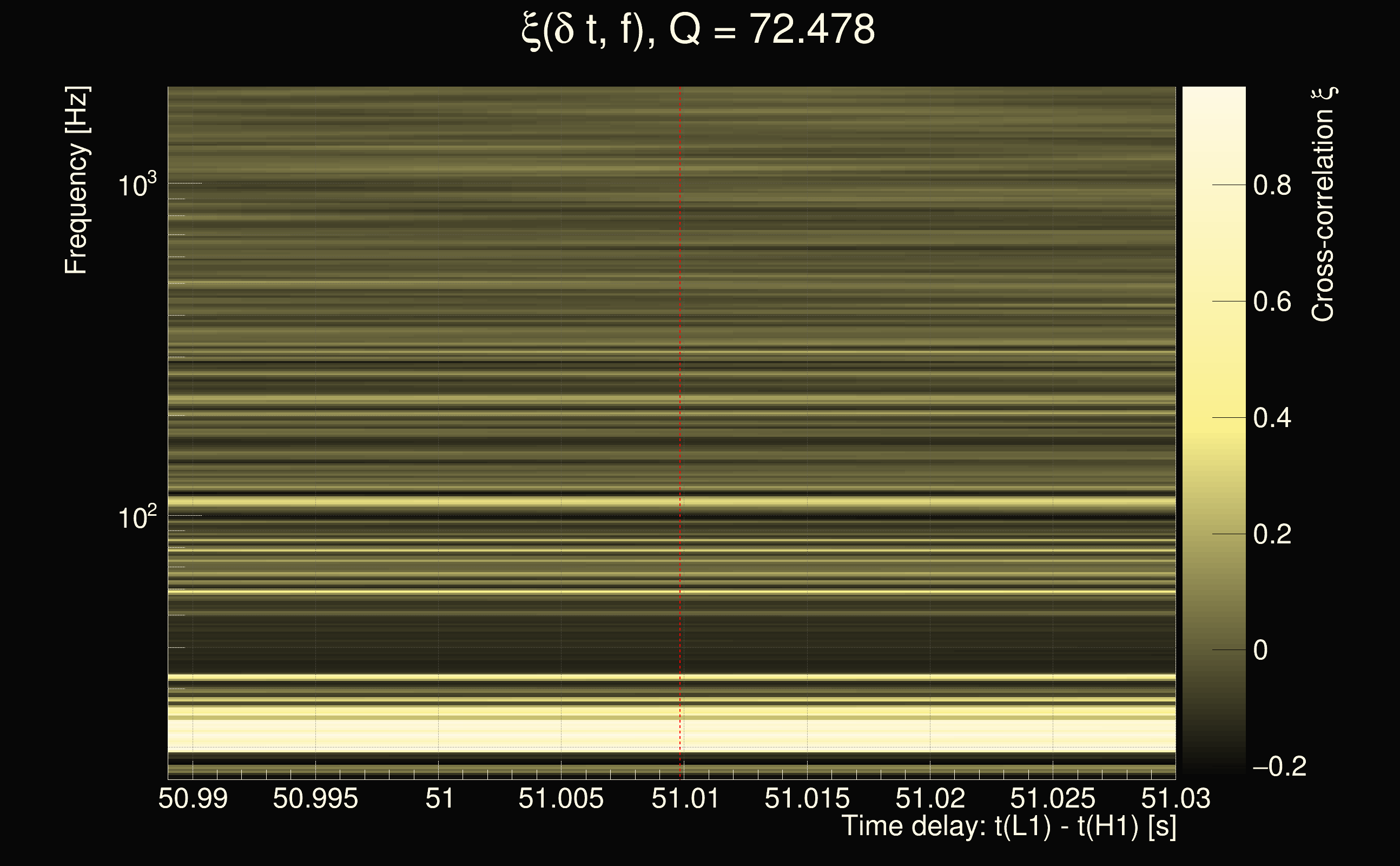Click the 51.03 time axis tick label
Viewport: 1400px width, 866px height.
tap(1175, 798)
